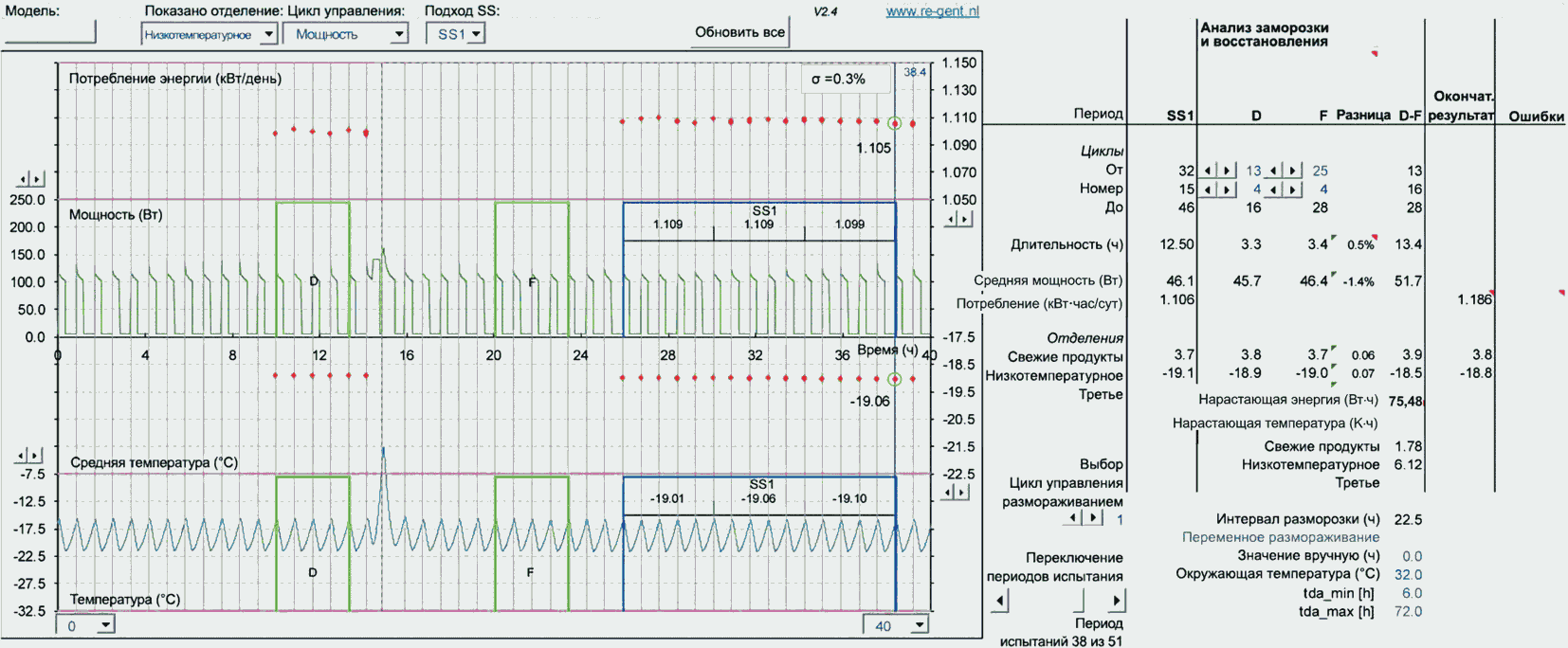Viewport: 1568px width, 648px height.
Task: Select the ambient temperature value 32.0
Action: 1408,574
